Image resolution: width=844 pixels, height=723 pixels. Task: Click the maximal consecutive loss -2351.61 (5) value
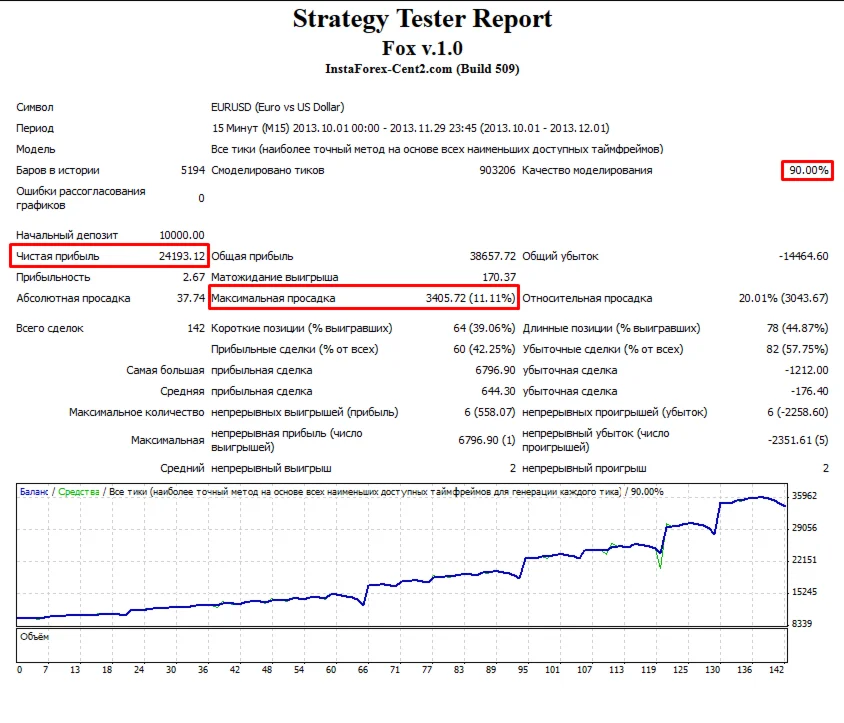pos(798,440)
